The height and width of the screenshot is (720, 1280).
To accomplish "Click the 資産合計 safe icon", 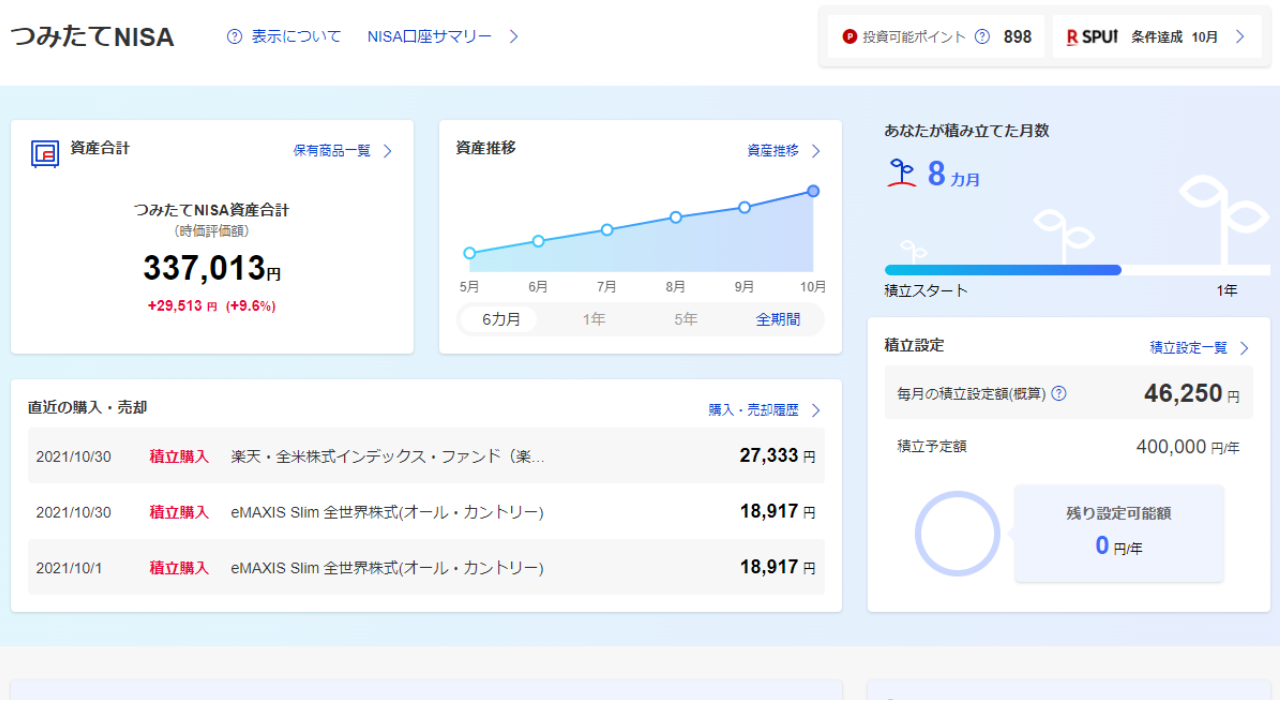I will pyautogui.click(x=45, y=152).
